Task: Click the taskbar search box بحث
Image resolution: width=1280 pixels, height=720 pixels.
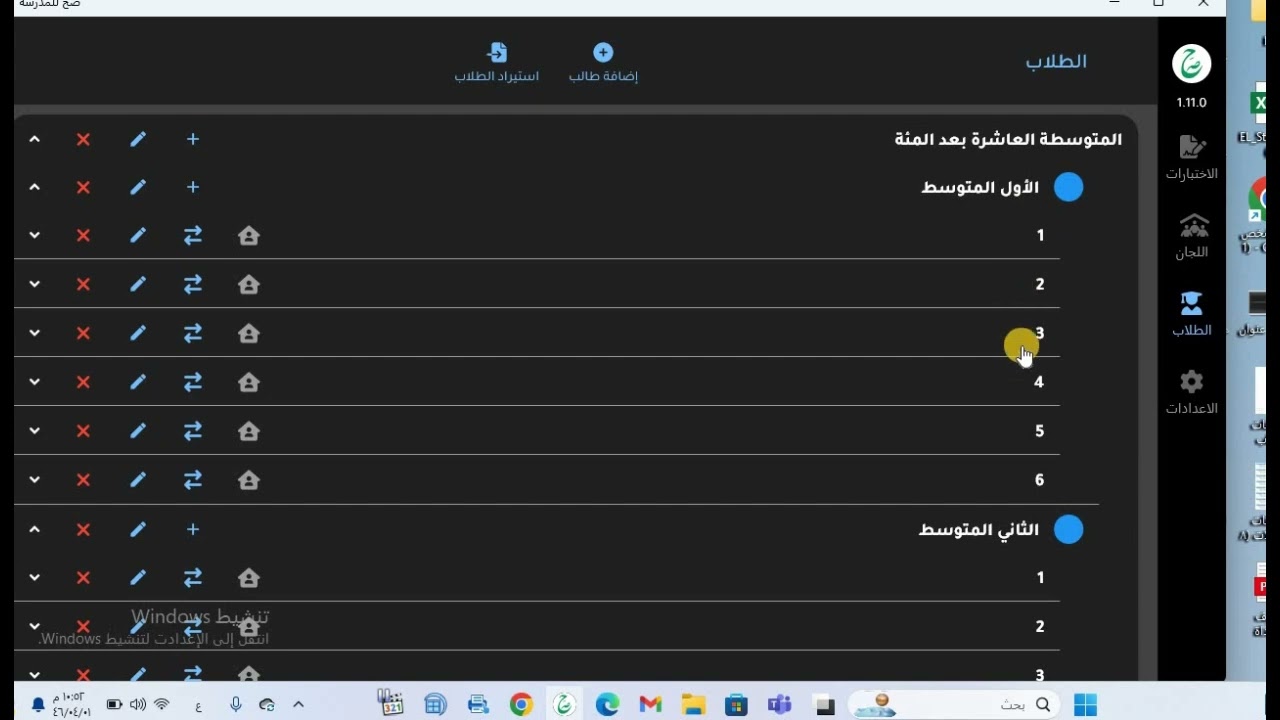Action: [954, 705]
